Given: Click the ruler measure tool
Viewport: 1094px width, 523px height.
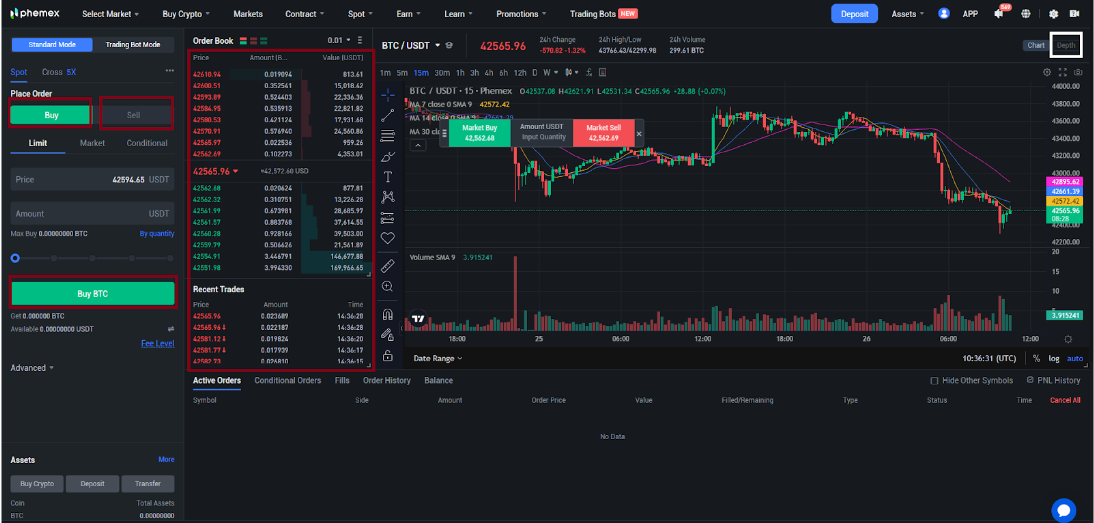Looking at the screenshot, I should (x=388, y=265).
